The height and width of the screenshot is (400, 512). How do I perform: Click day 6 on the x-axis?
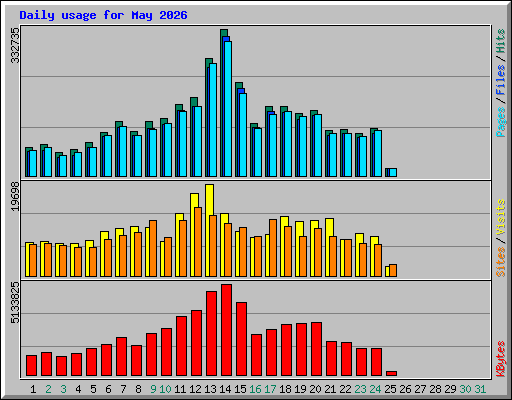tap(108, 389)
